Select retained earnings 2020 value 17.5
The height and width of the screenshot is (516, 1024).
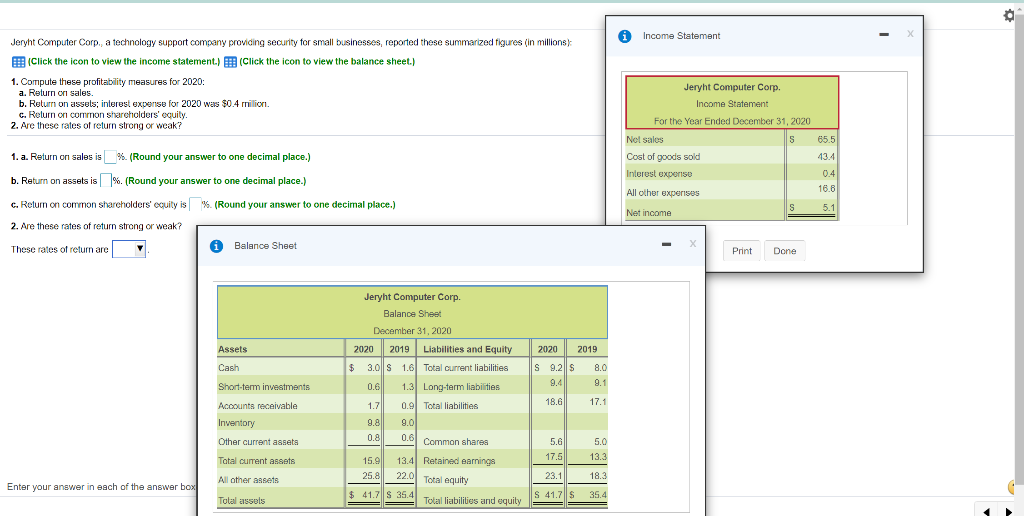[554, 457]
